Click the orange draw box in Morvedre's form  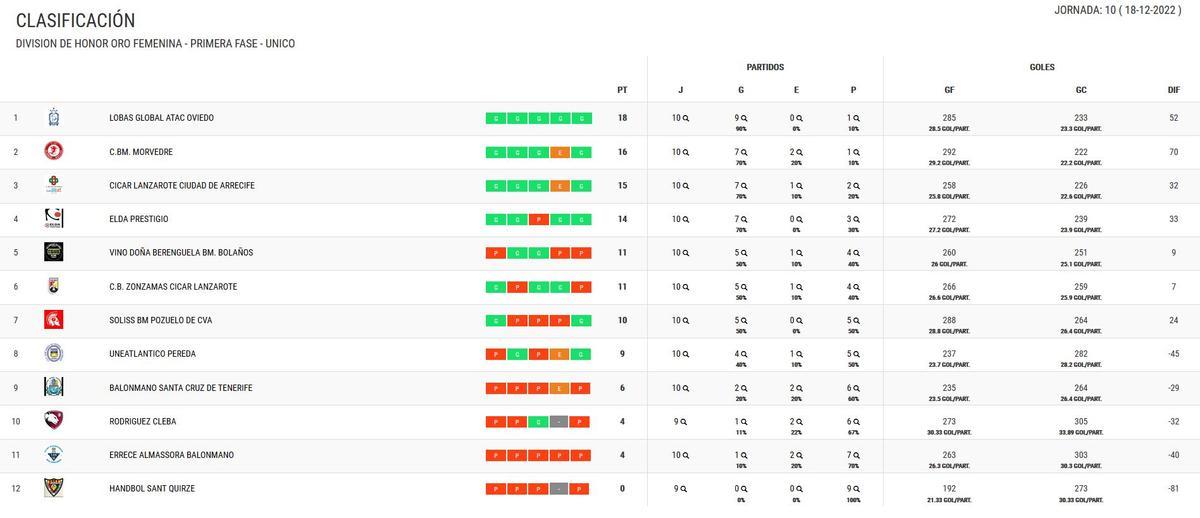560,152
